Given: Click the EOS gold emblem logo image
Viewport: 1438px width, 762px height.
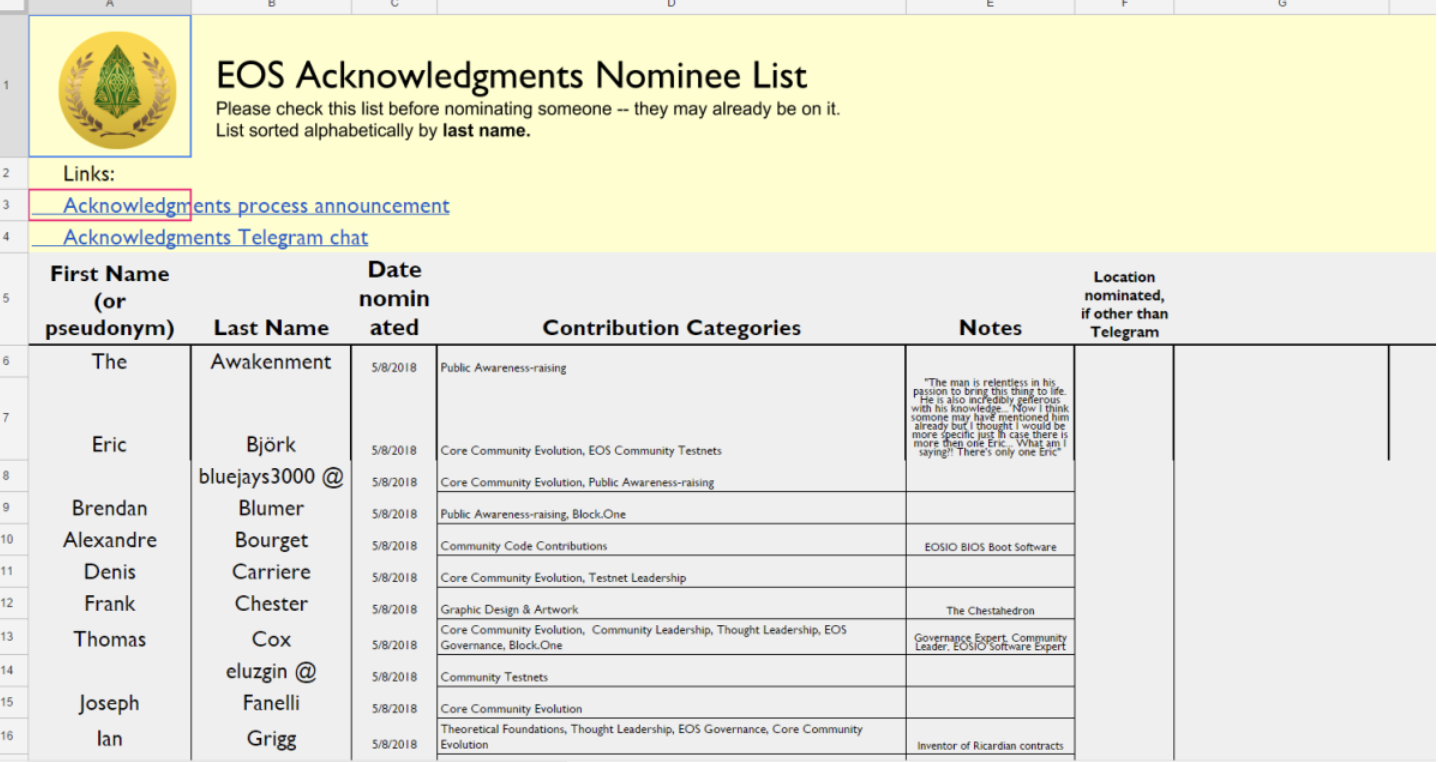Looking at the screenshot, I should point(117,90).
